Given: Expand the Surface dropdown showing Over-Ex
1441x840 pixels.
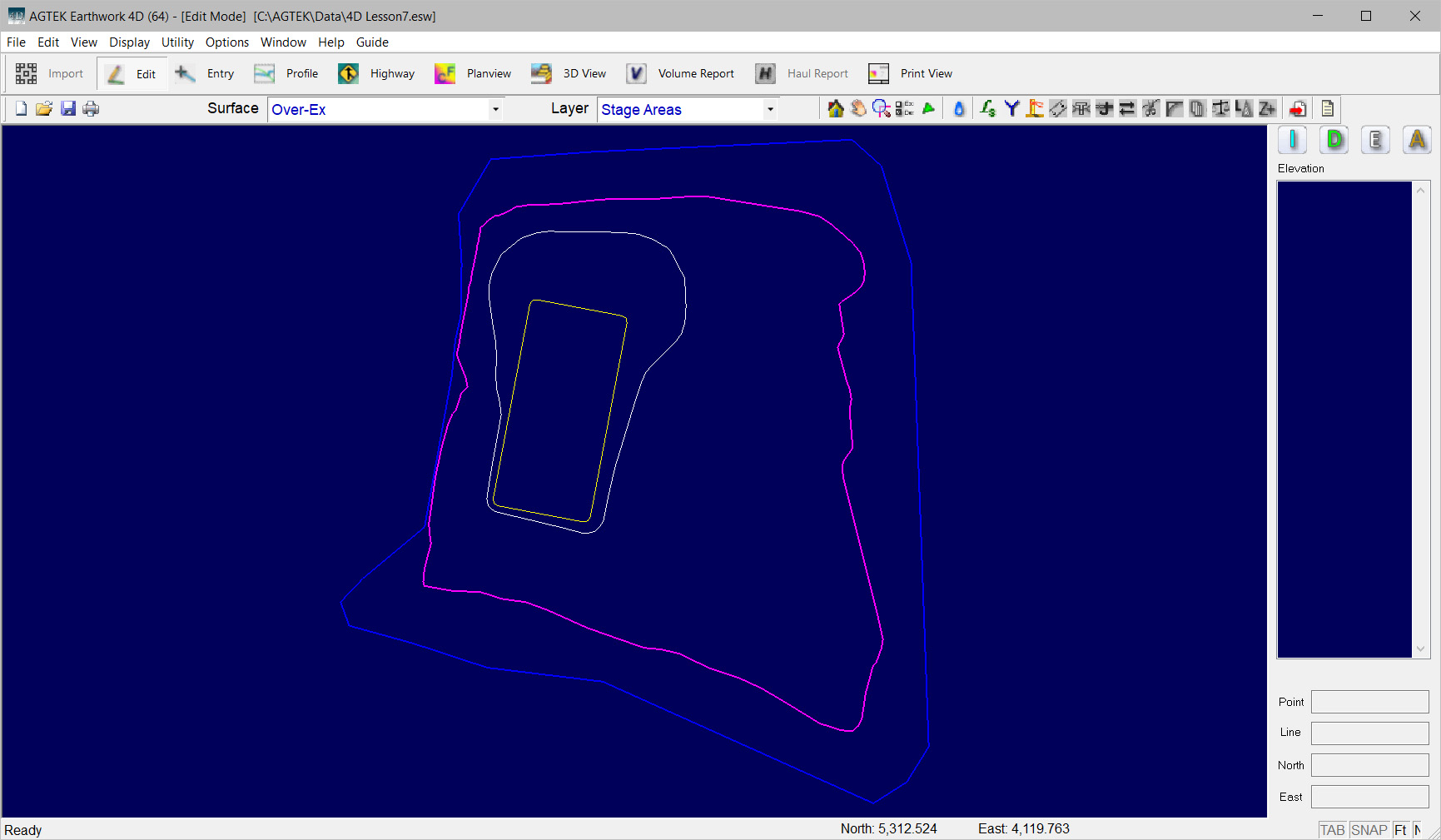Looking at the screenshot, I should click(495, 109).
